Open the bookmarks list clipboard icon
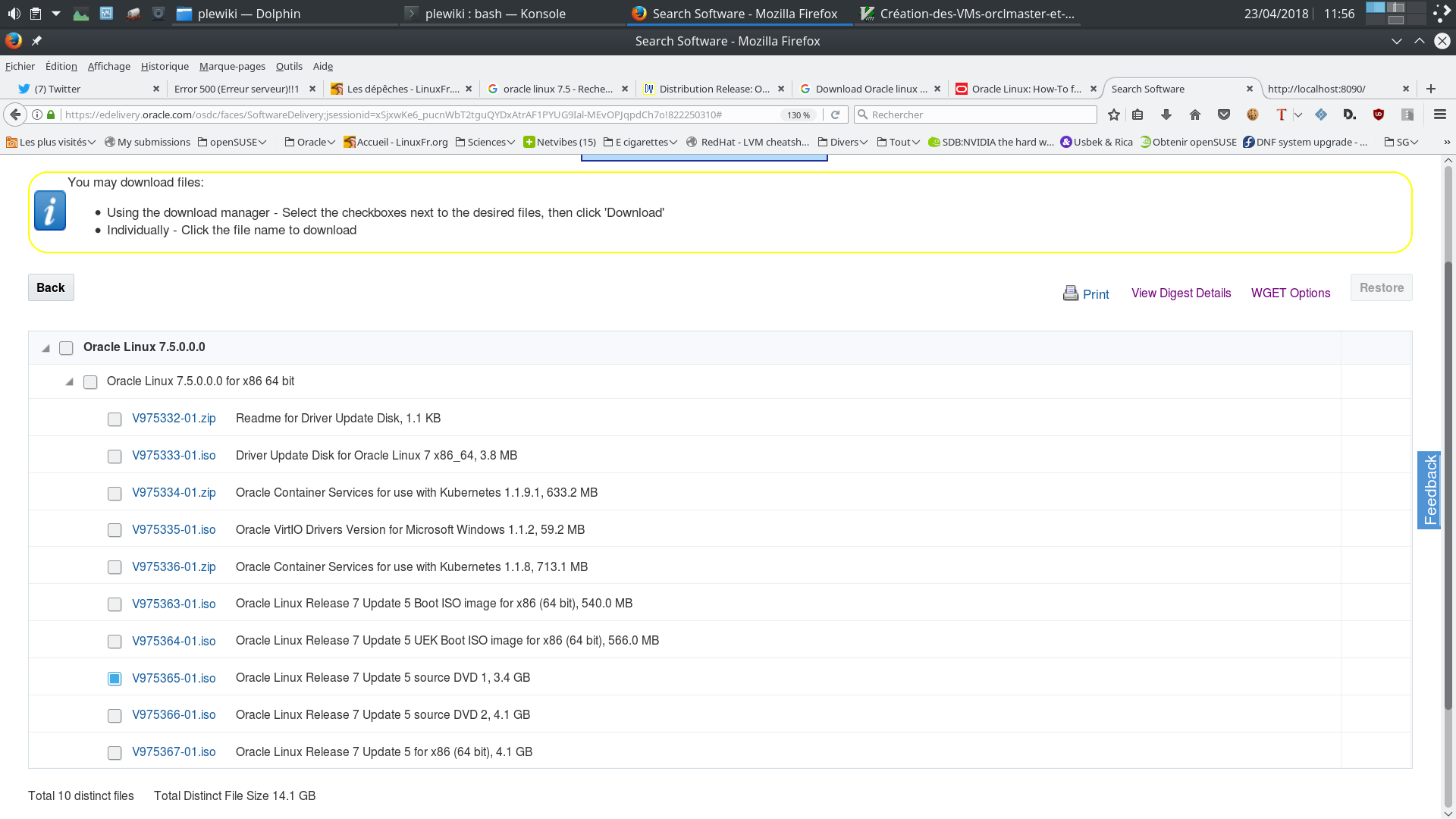Screen dimensions: 1456x819 click(1137, 115)
